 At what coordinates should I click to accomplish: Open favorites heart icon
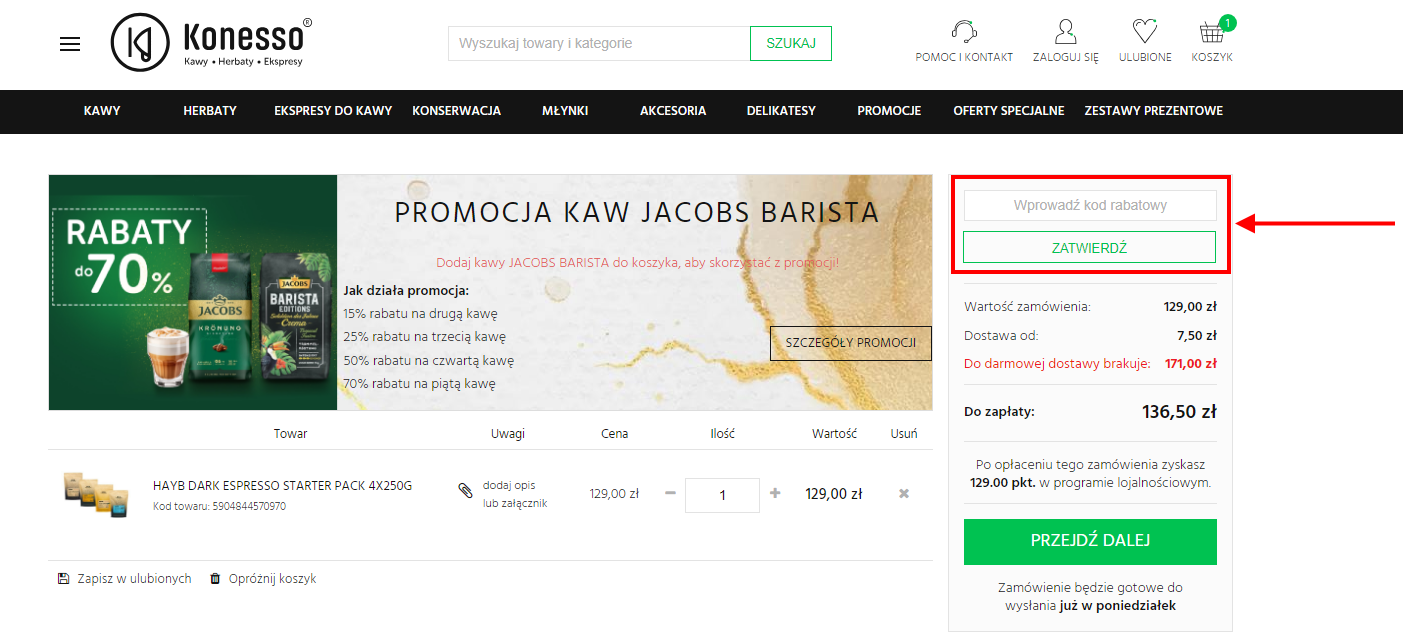1145,30
